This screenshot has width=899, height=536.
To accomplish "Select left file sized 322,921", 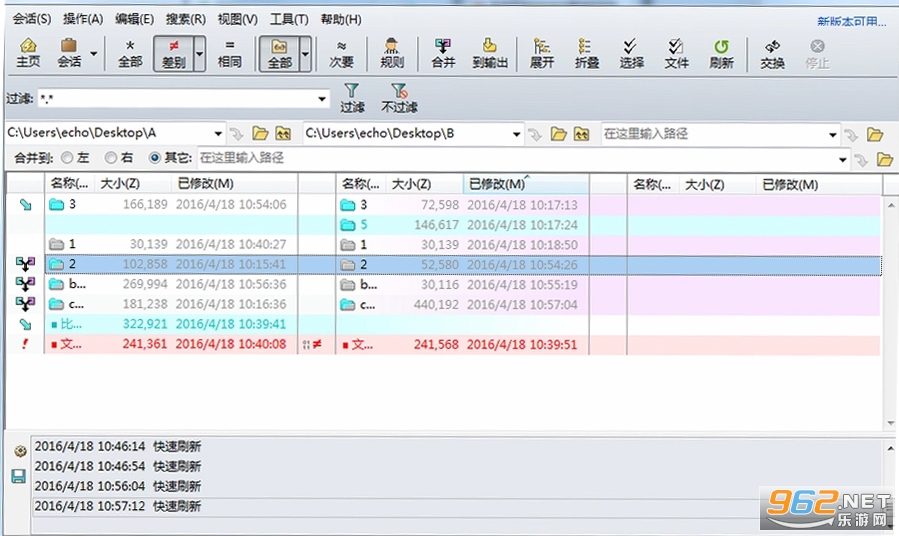I will (171, 324).
